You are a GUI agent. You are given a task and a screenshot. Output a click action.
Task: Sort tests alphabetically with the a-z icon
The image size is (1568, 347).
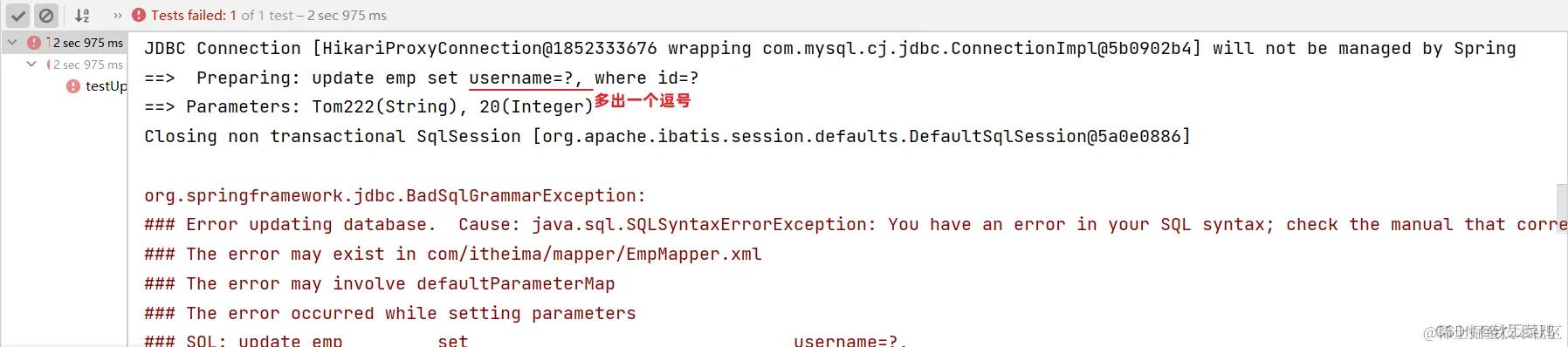[x=82, y=16]
